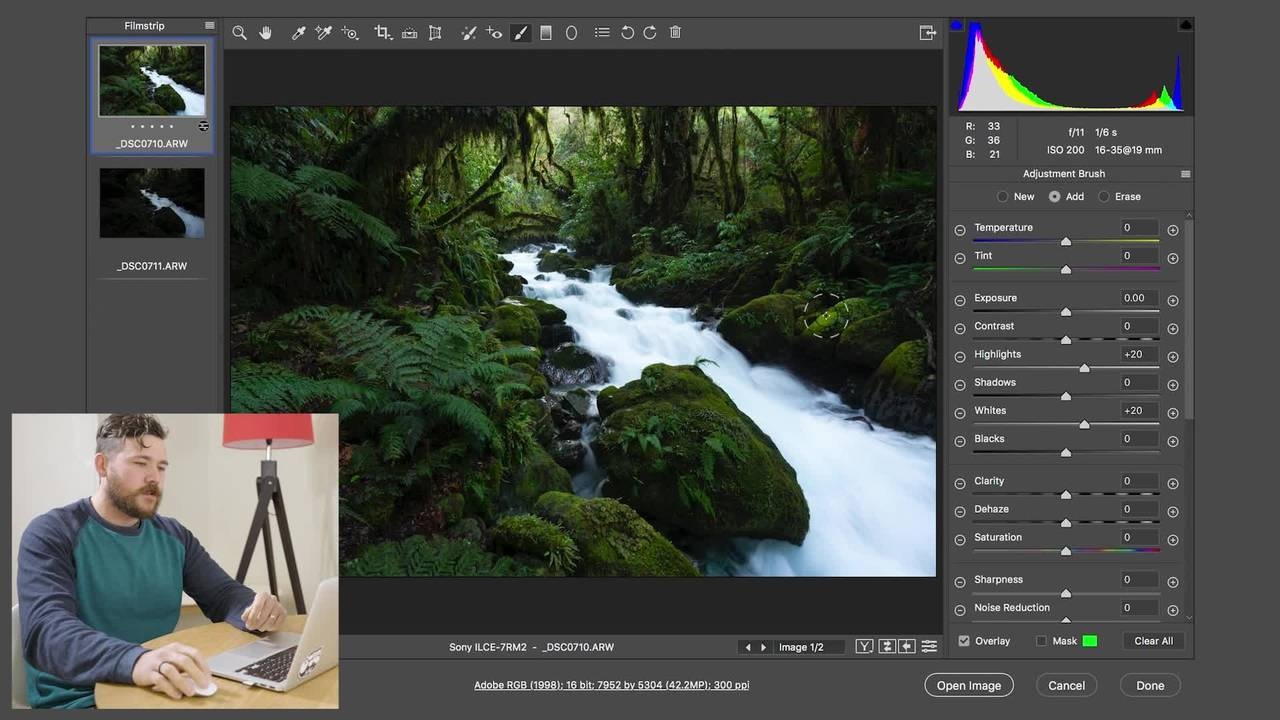Select the _DSC0711.ARW thumbnail in filmstrip
The image size is (1280, 720).
coord(152,203)
